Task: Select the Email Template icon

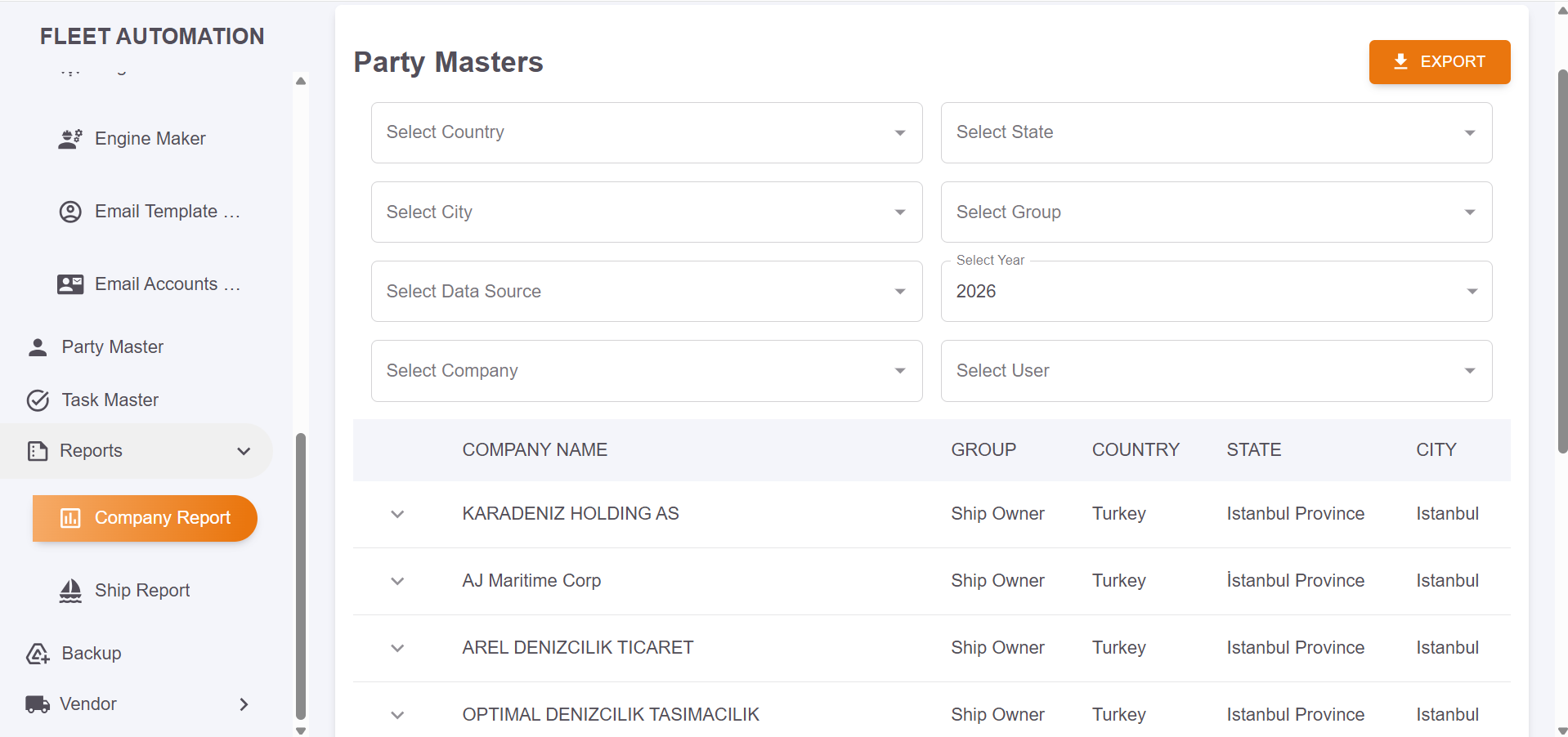Action: coord(70,211)
